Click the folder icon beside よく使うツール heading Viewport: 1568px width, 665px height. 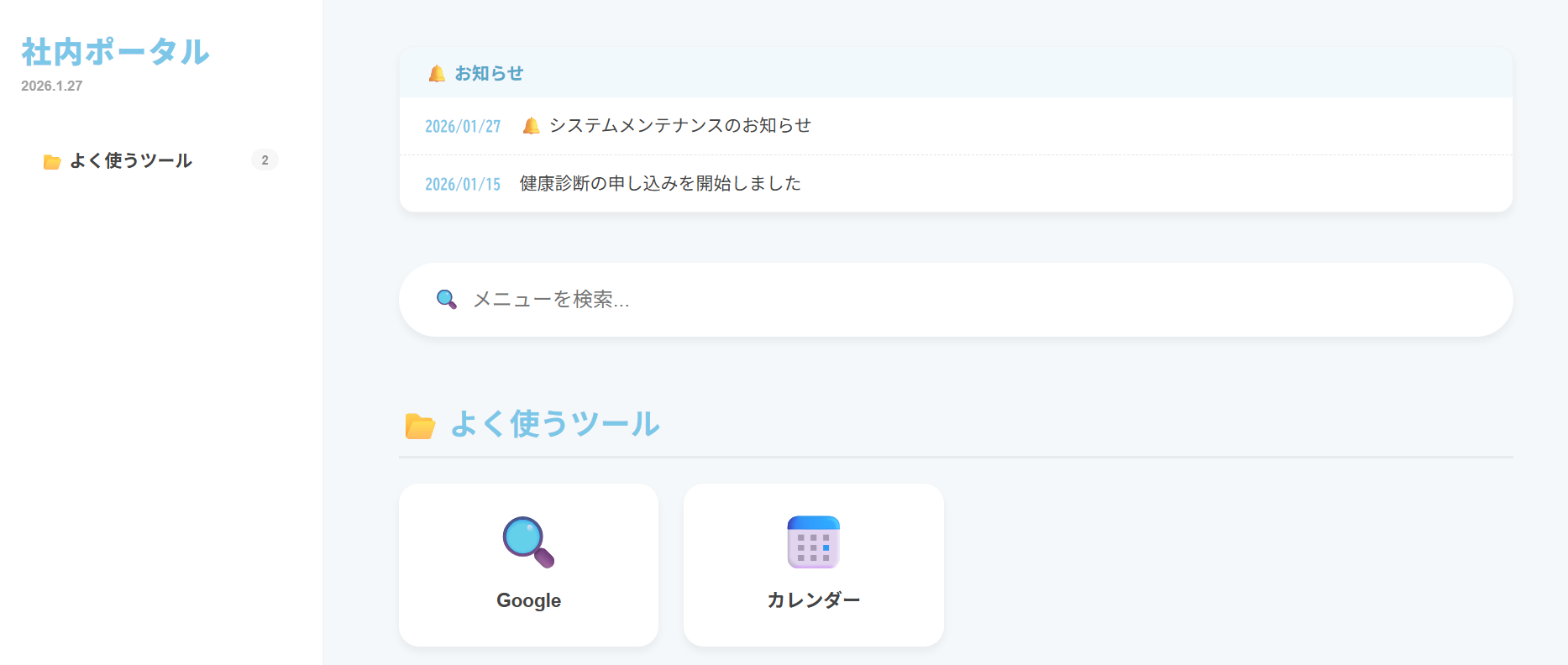[x=420, y=426]
